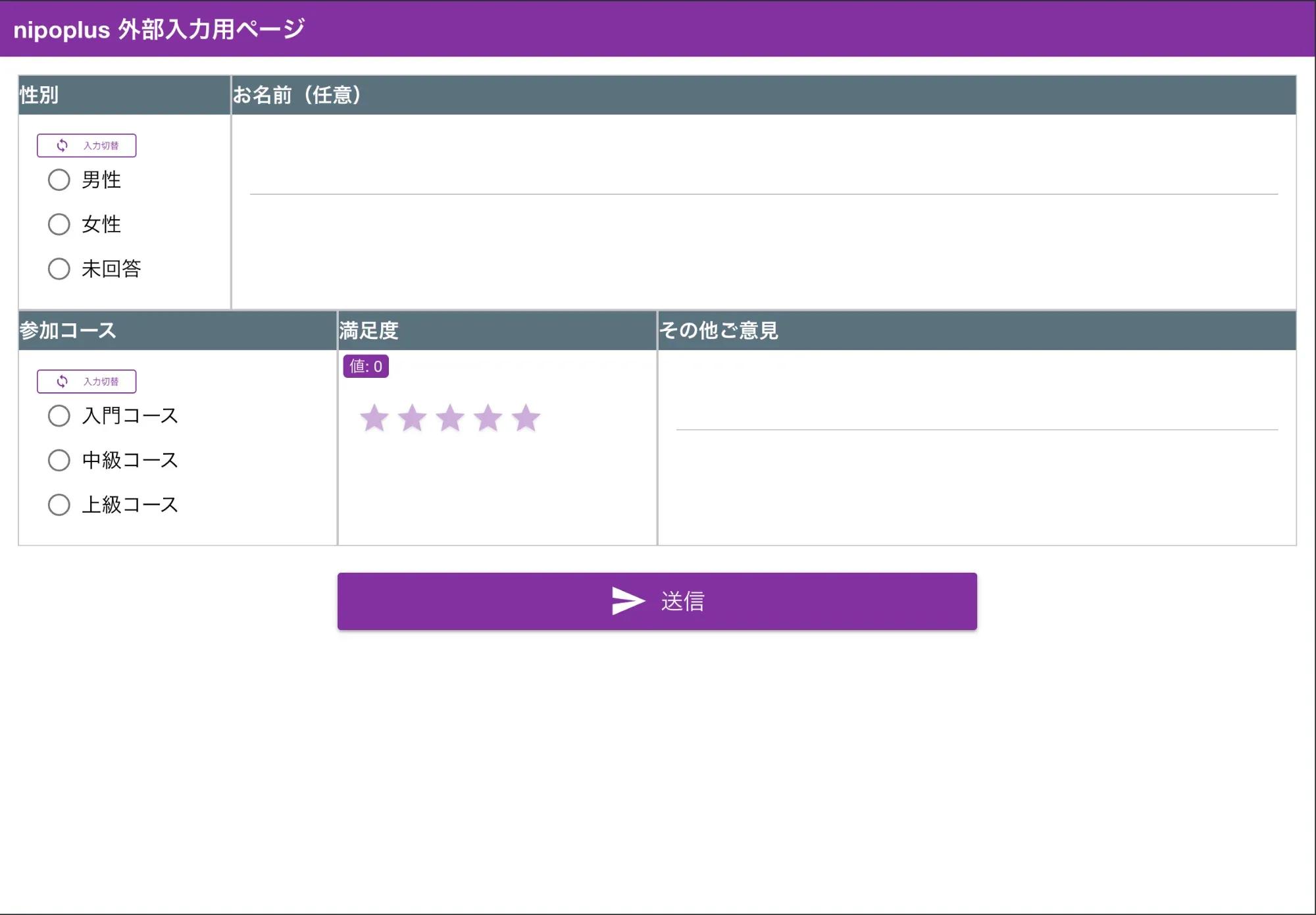The width and height of the screenshot is (1316, 915).
Task: Select the fourth star in 満足度 rating
Action: (x=488, y=417)
